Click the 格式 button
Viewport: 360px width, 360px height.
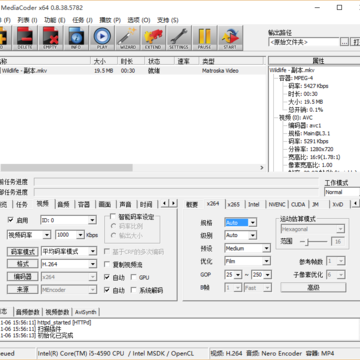point(23,264)
